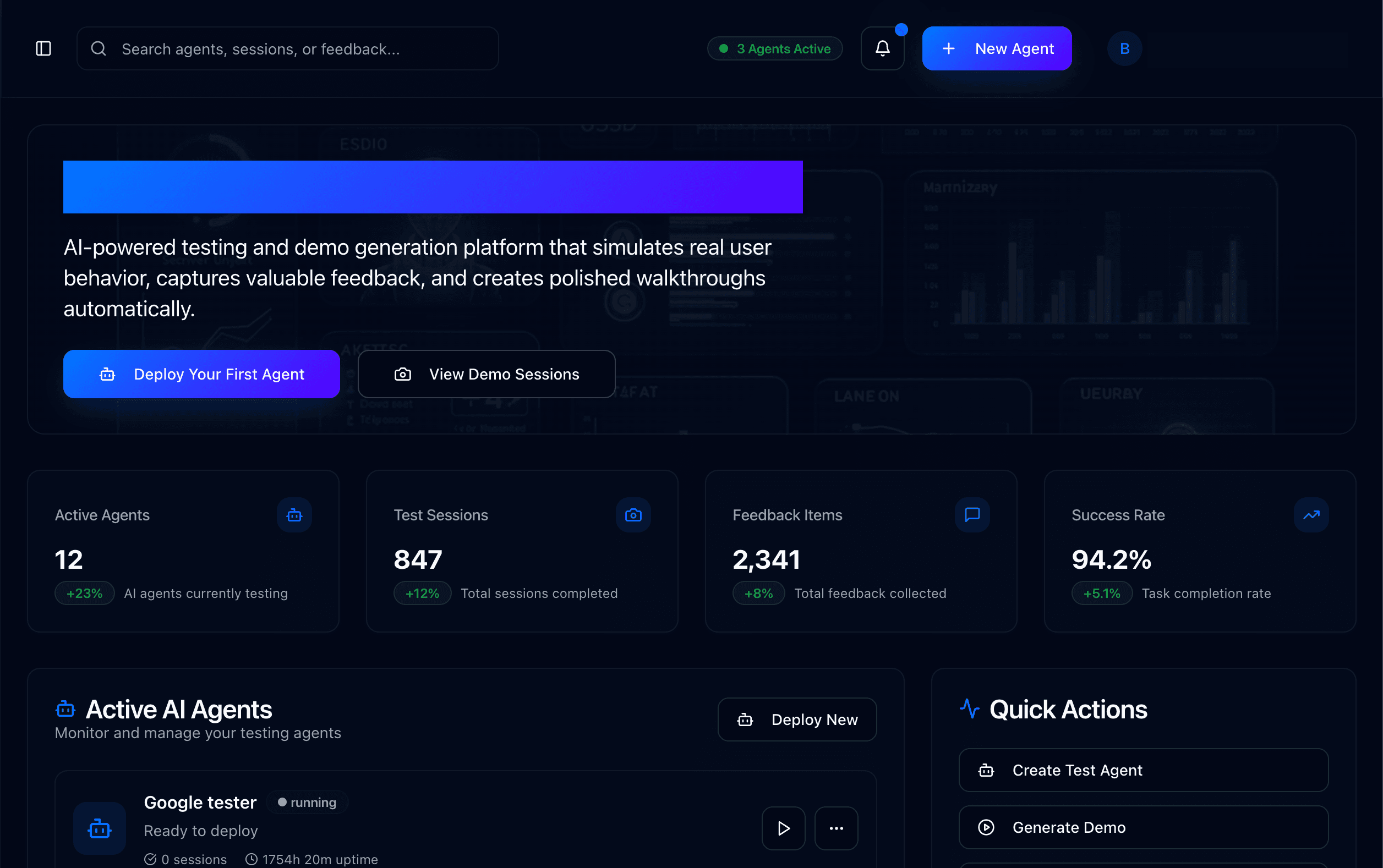Click Deploy Your First Agent
The height and width of the screenshot is (868, 1383).
pos(201,373)
